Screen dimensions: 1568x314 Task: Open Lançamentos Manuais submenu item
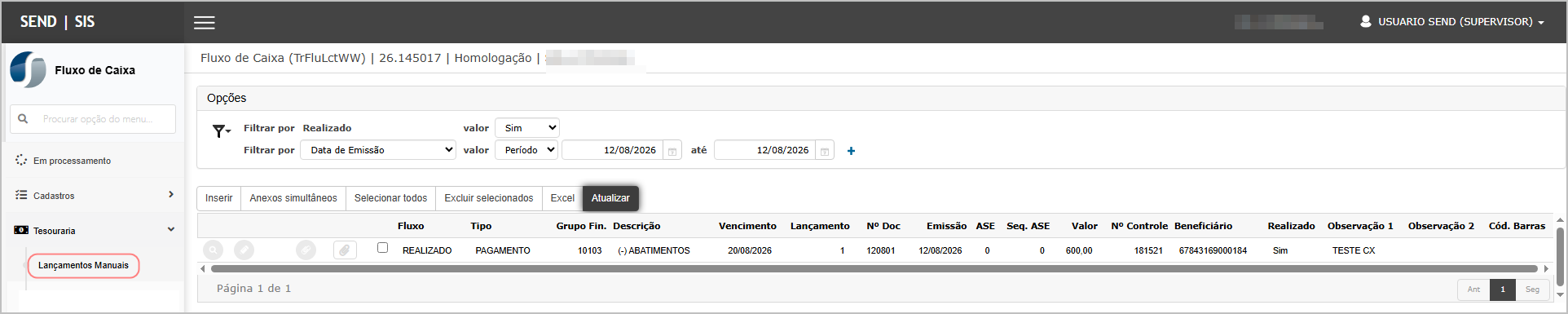click(83, 265)
